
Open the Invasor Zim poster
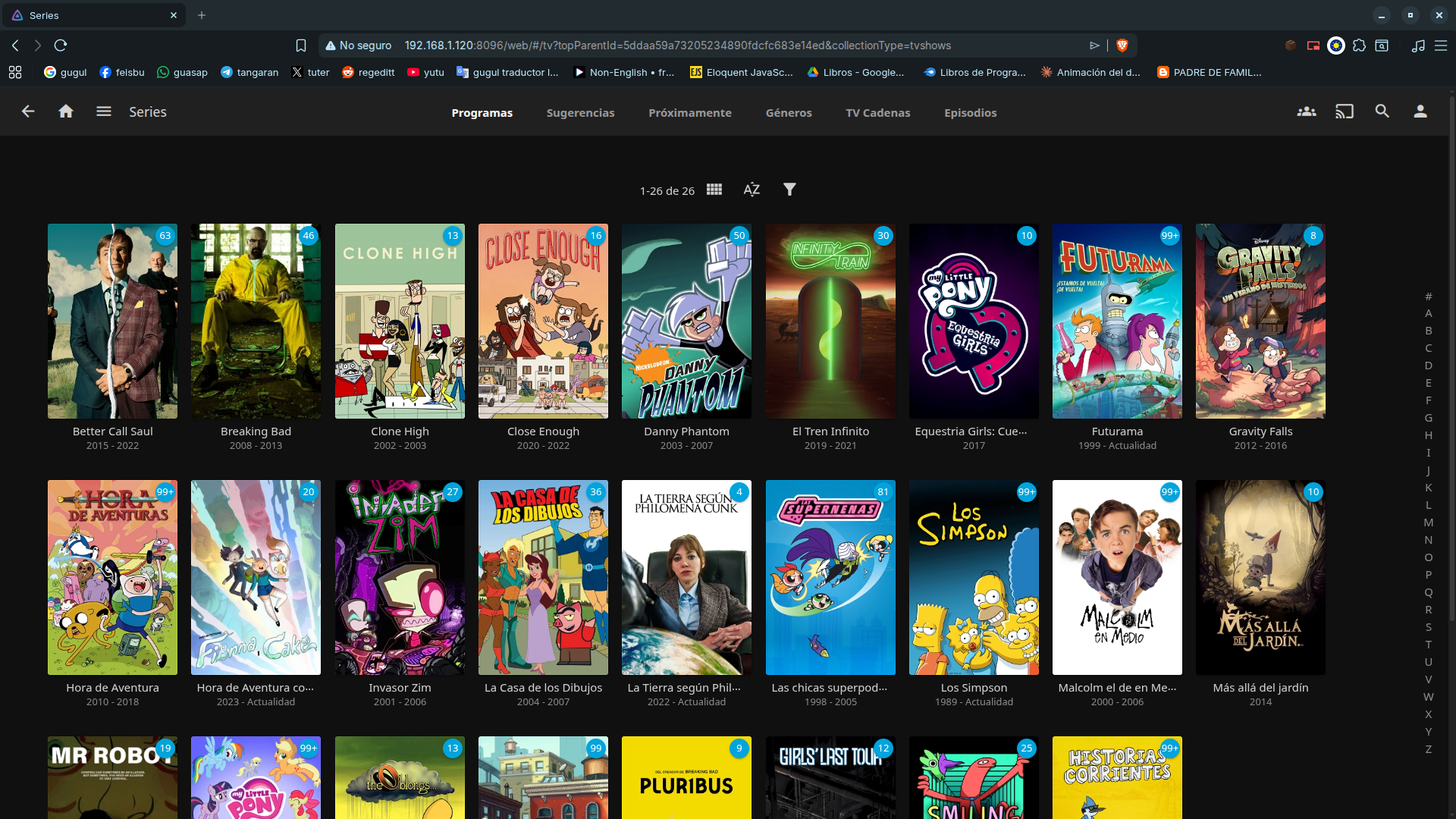(400, 577)
